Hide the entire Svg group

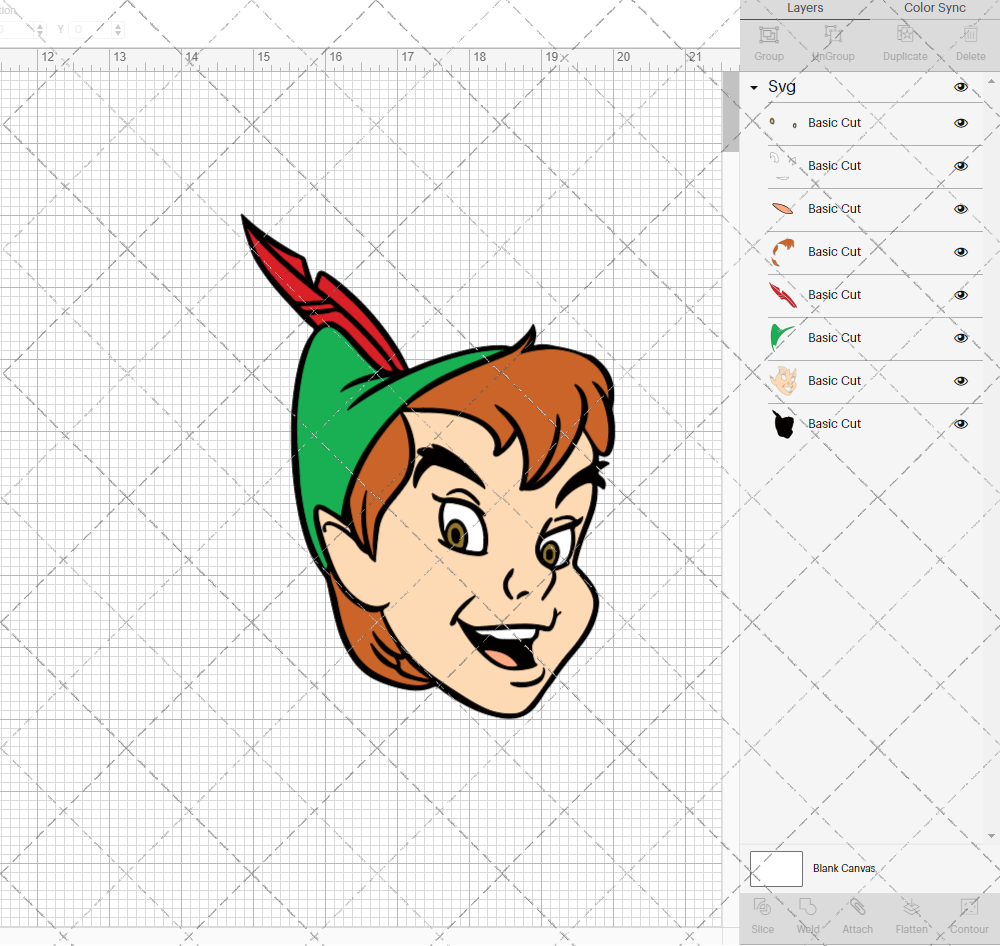pyautogui.click(x=961, y=87)
